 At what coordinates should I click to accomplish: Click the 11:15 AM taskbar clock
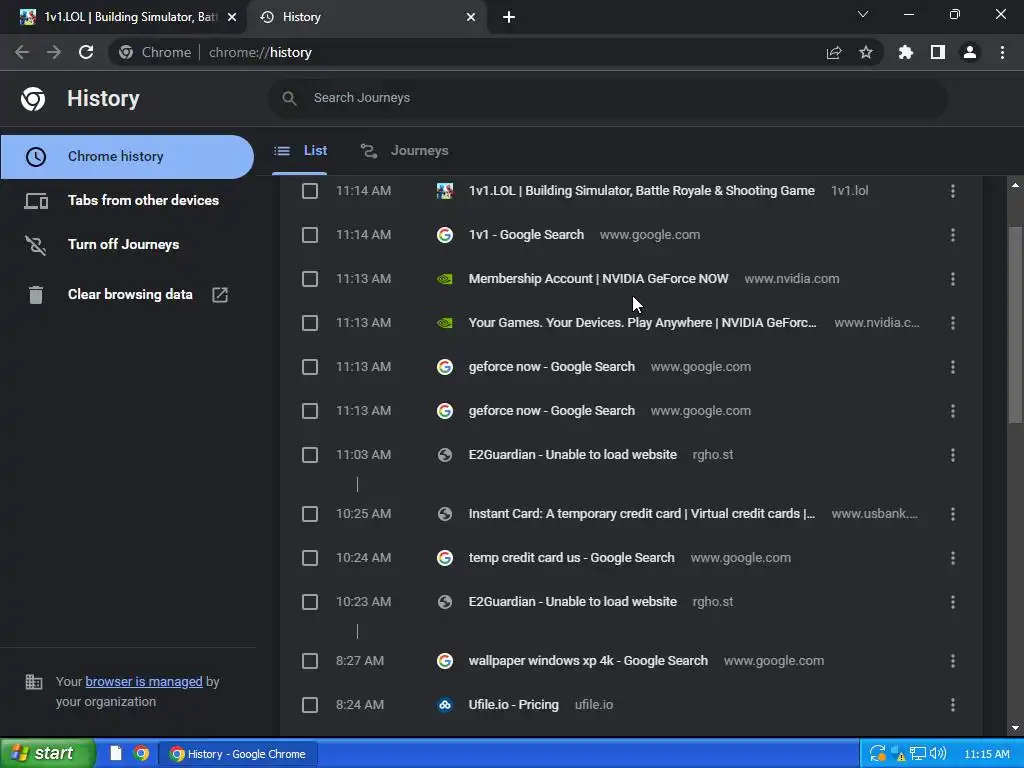point(986,754)
